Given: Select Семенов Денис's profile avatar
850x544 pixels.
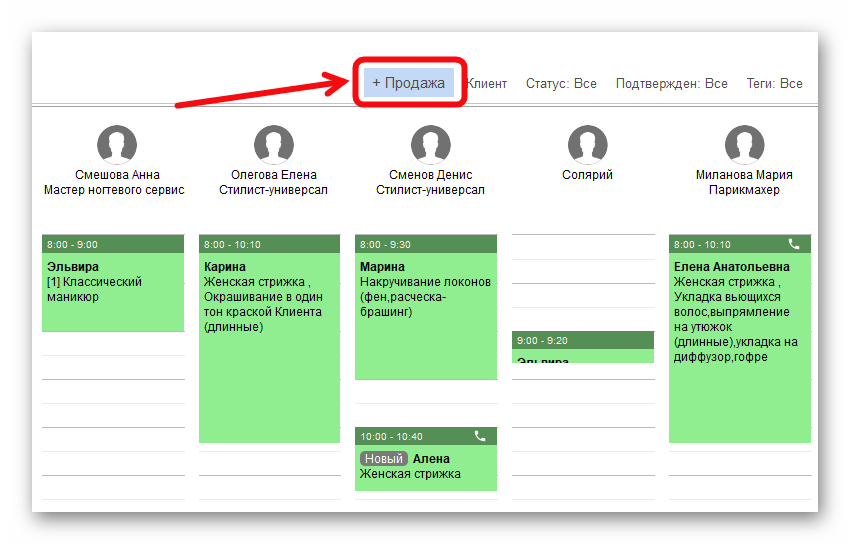Looking at the screenshot, I should click(x=430, y=145).
